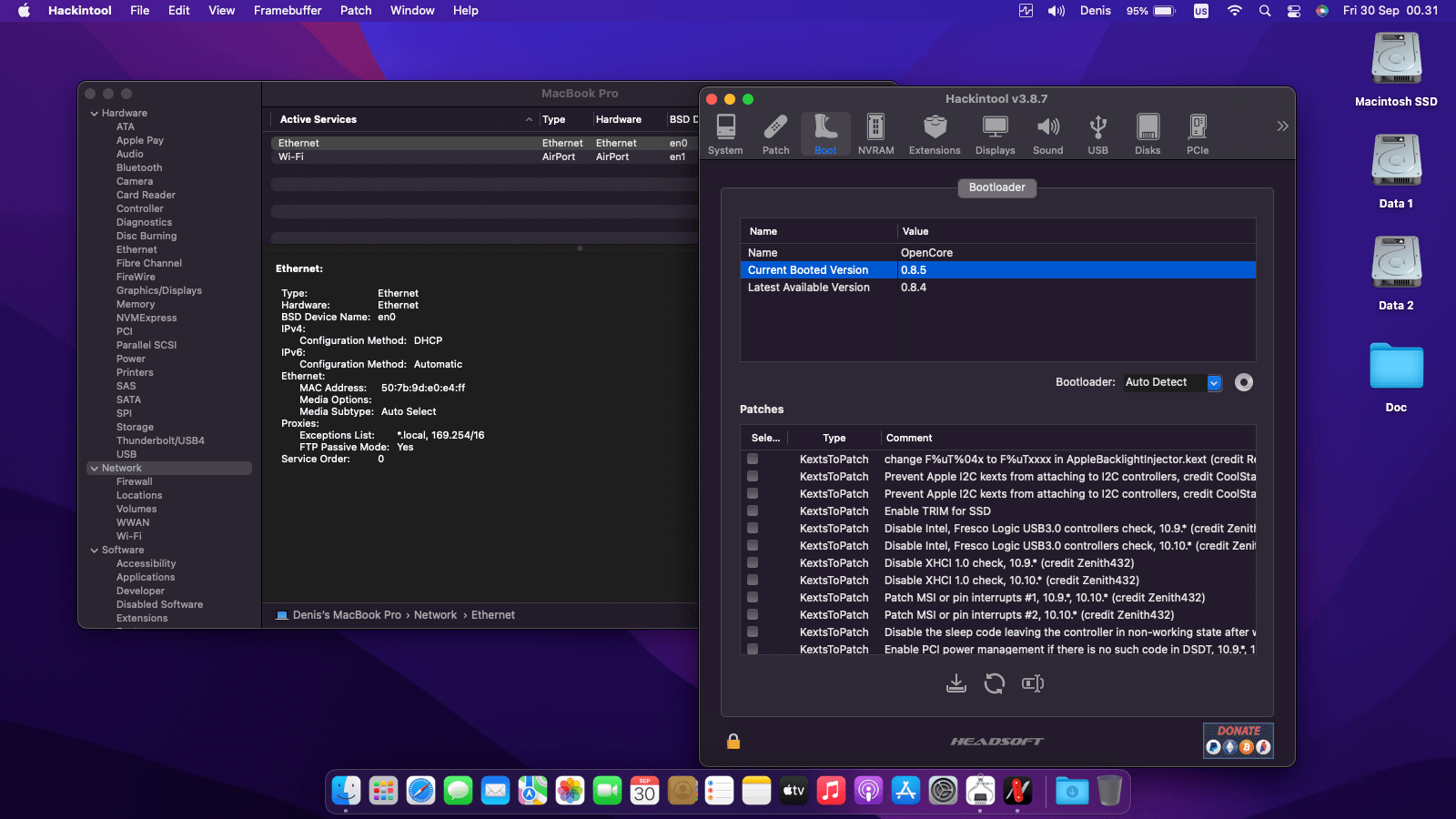1456x819 pixels.
Task: Check the USB3.0 controllers check 10.9 patch
Action: click(x=753, y=529)
